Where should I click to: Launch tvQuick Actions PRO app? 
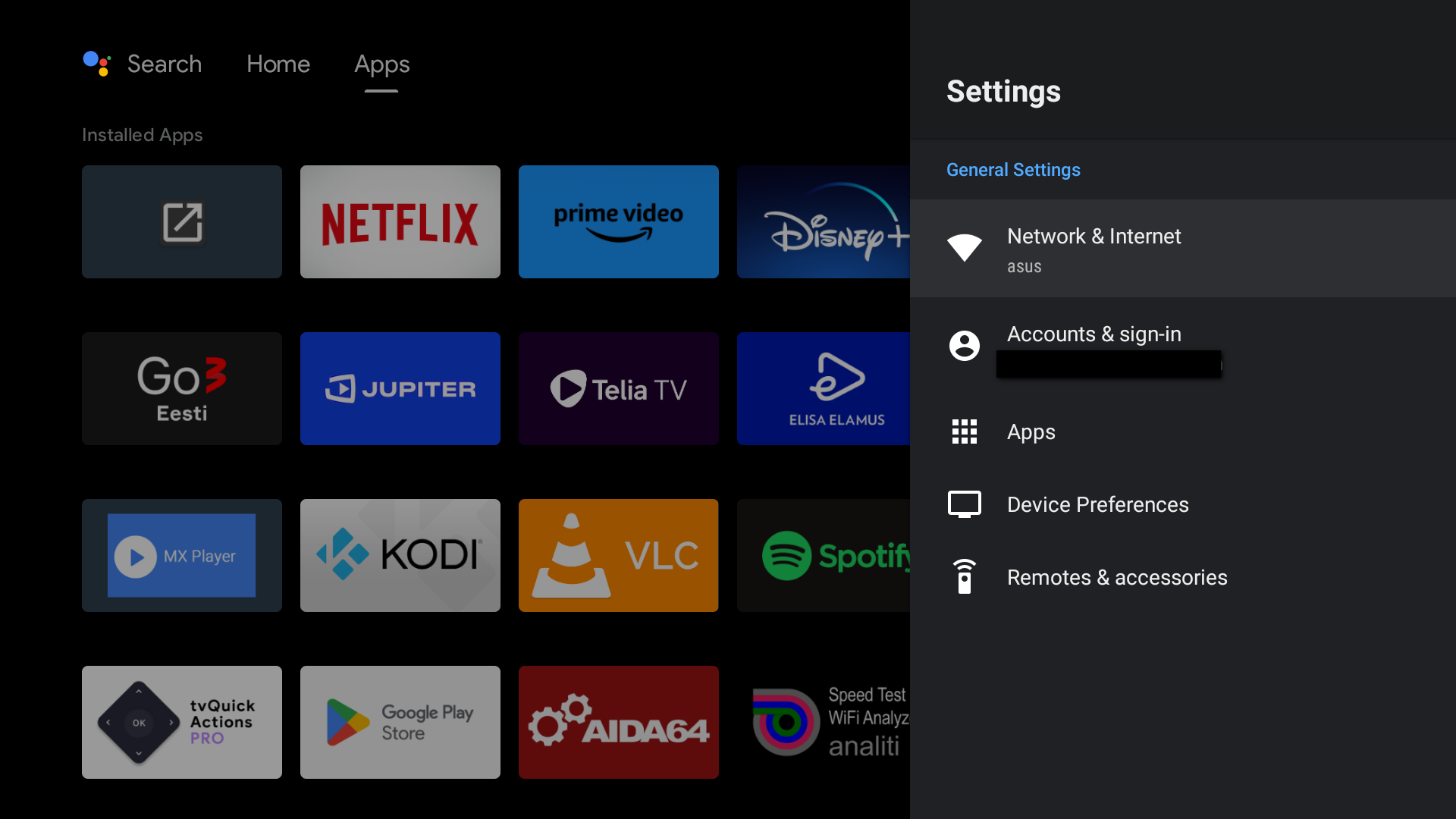(x=182, y=722)
